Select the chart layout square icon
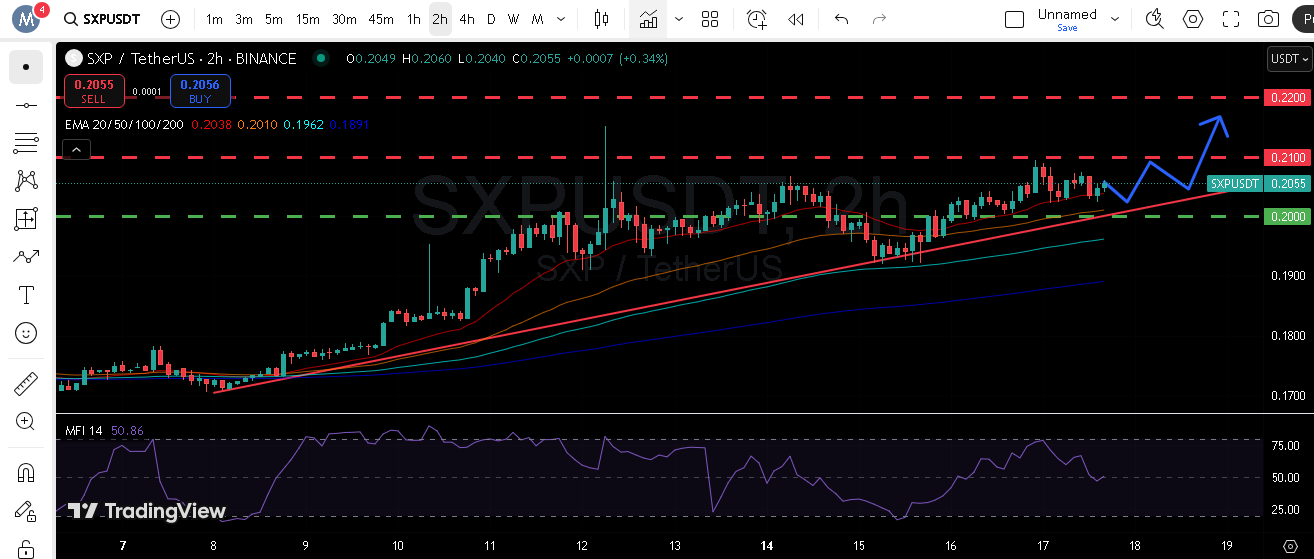Viewport: 1314px width, 559px height. point(1014,19)
